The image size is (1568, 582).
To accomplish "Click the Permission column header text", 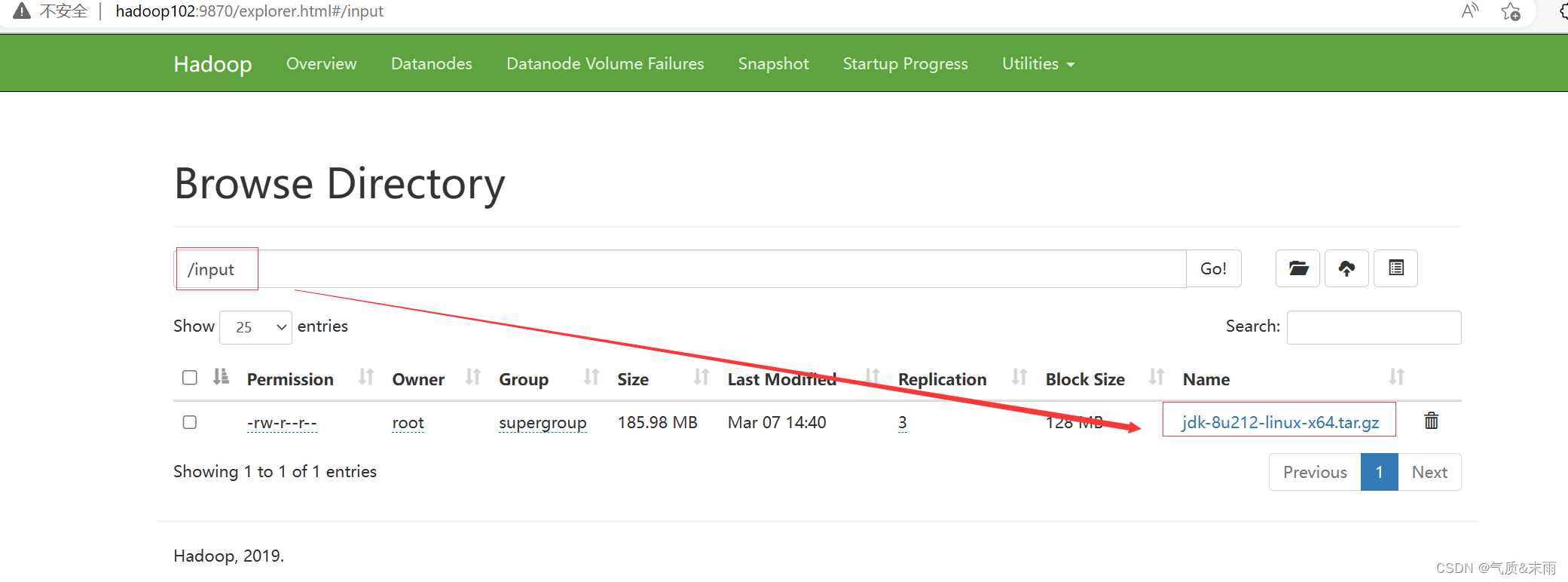I will (x=290, y=379).
